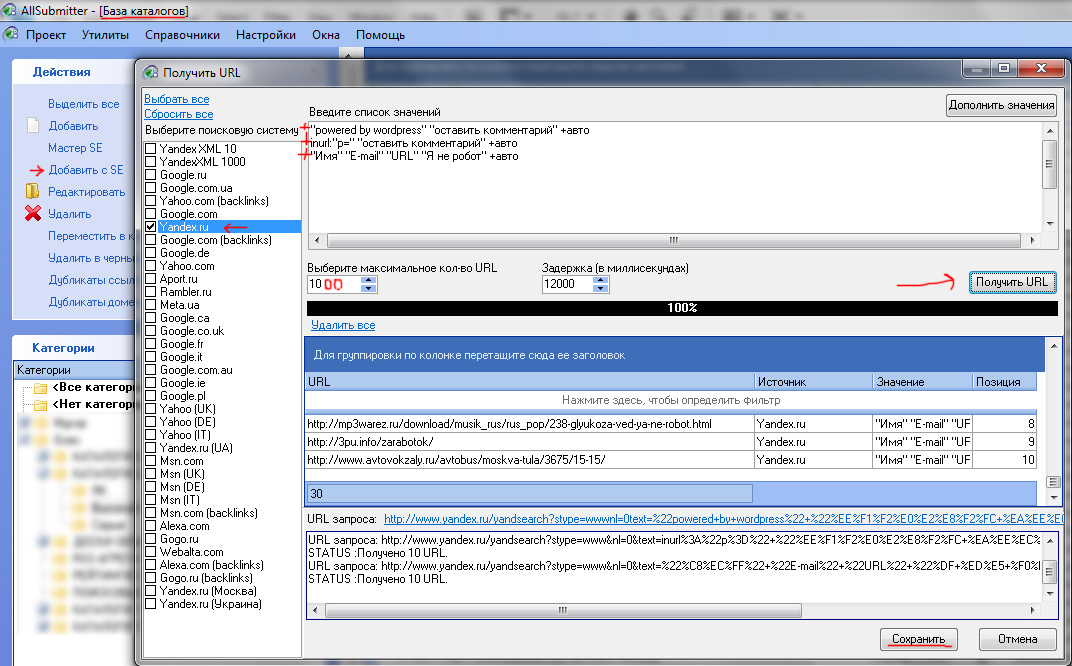Click the 100% progress bar

tap(681, 308)
